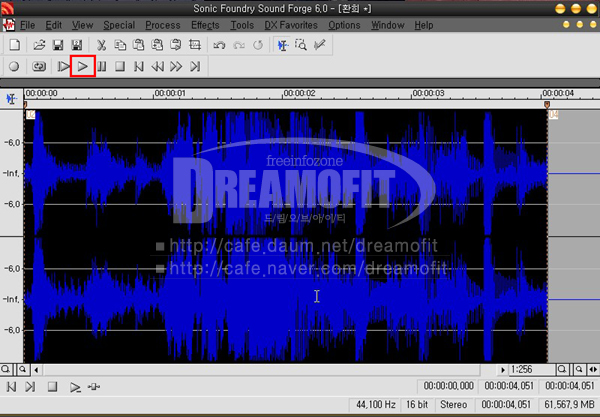This screenshot has width=600, height=417.
Task: Open the View menu
Action: [82, 25]
